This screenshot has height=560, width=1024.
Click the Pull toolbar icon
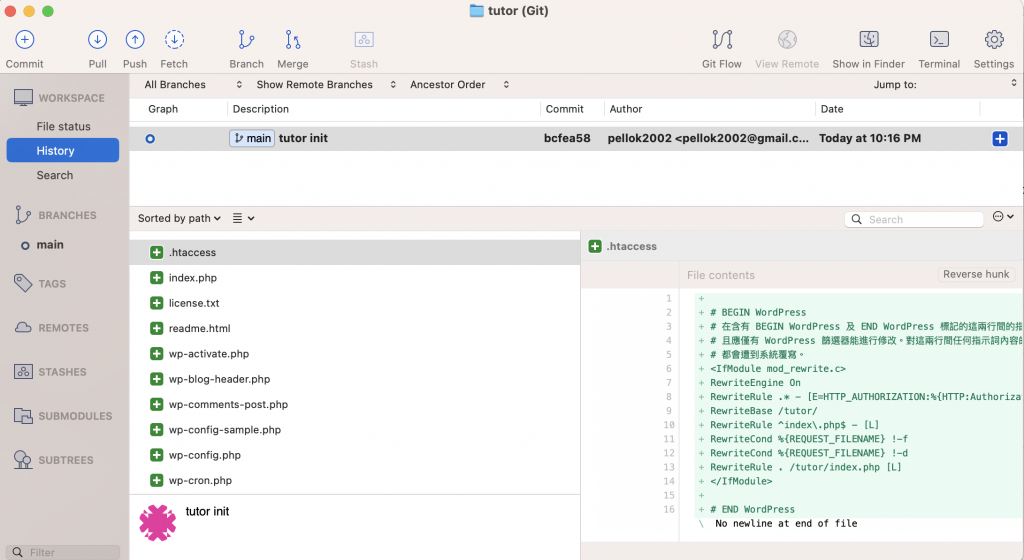[97, 40]
